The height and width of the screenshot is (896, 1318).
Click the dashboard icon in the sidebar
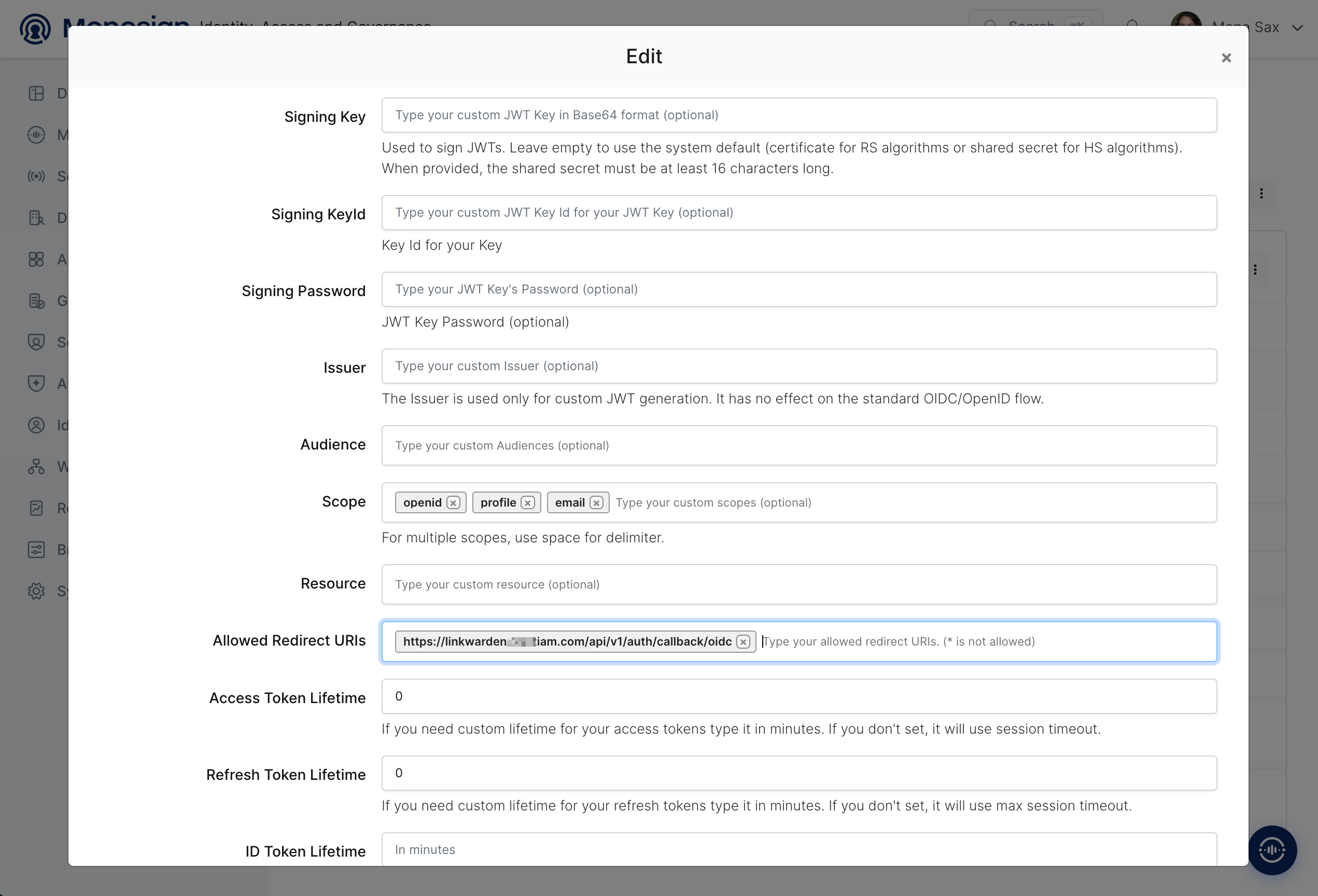pyautogui.click(x=36, y=93)
